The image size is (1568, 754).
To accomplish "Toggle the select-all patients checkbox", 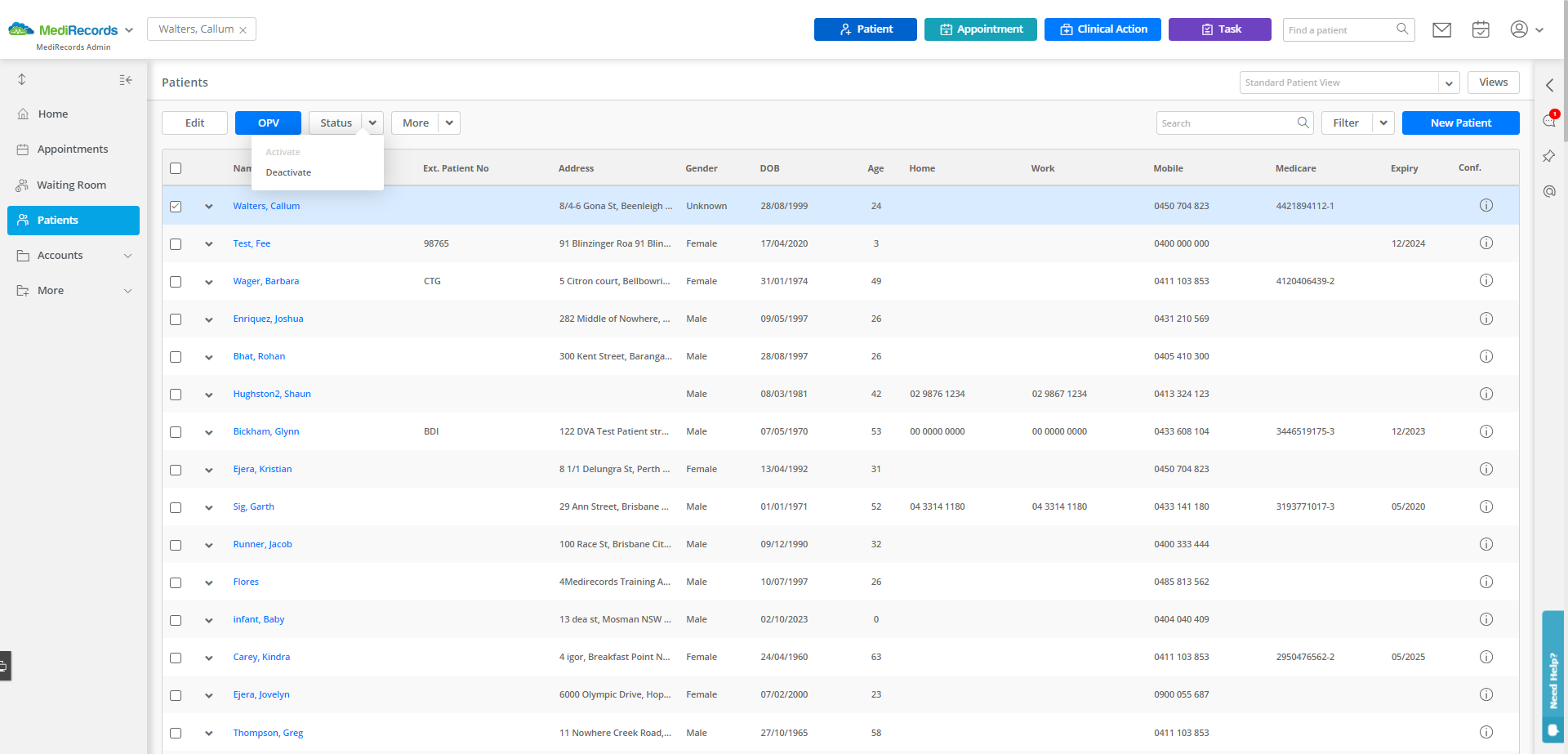I will [x=176, y=168].
